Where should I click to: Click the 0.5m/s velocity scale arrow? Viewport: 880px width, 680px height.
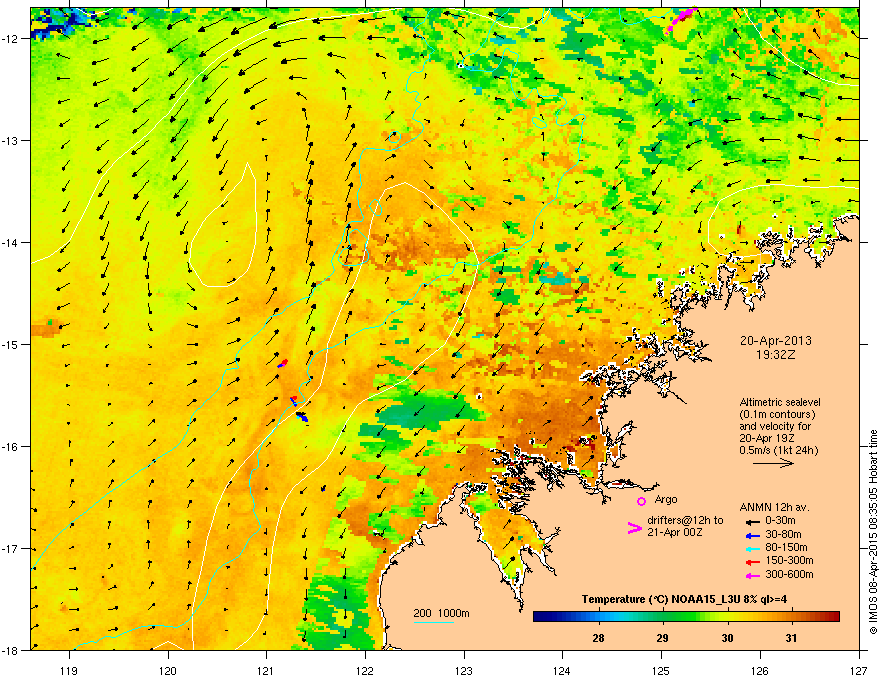point(773,463)
